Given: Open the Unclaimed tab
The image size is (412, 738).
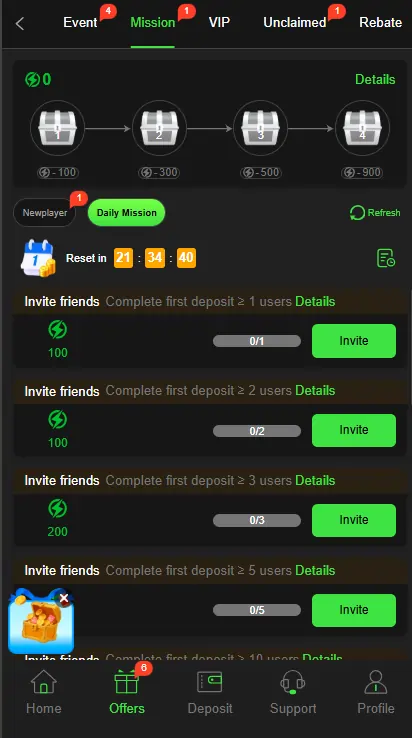Looking at the screenshot, I should [x=295, y=22].
